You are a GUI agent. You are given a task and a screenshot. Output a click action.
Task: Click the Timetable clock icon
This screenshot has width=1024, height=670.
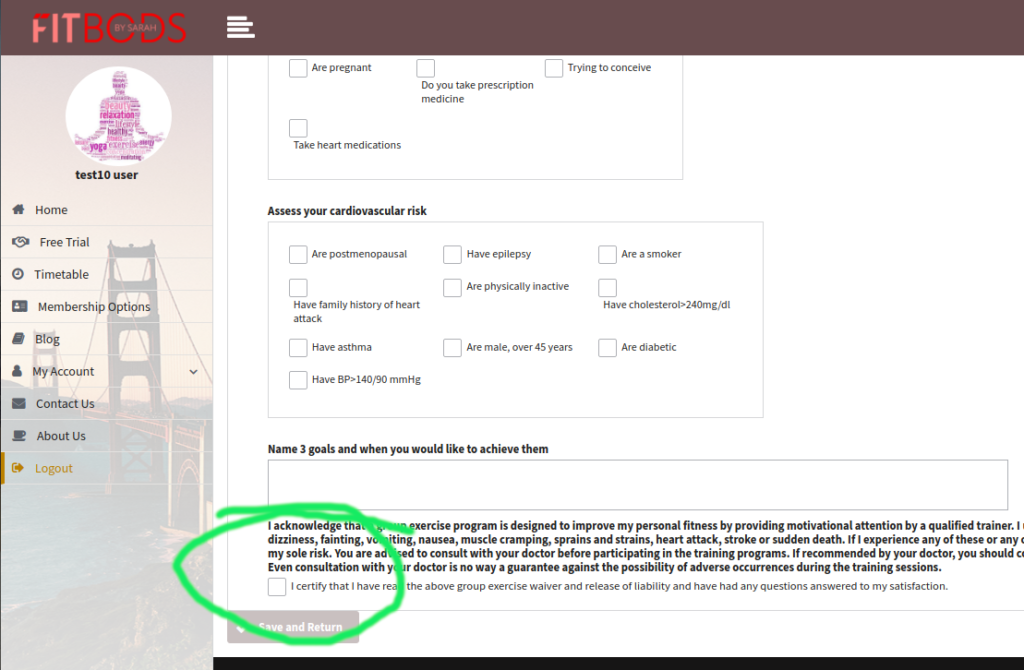point(18,274)
